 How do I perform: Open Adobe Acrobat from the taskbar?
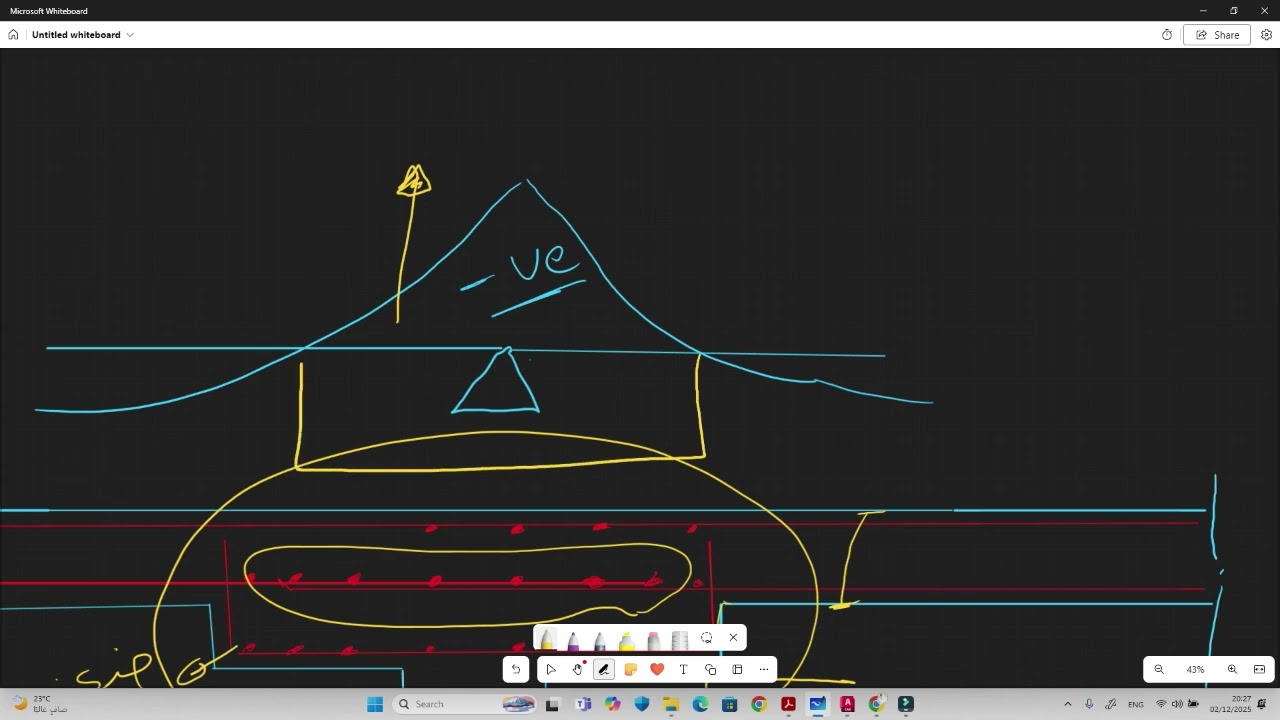(x=788, y=704)
